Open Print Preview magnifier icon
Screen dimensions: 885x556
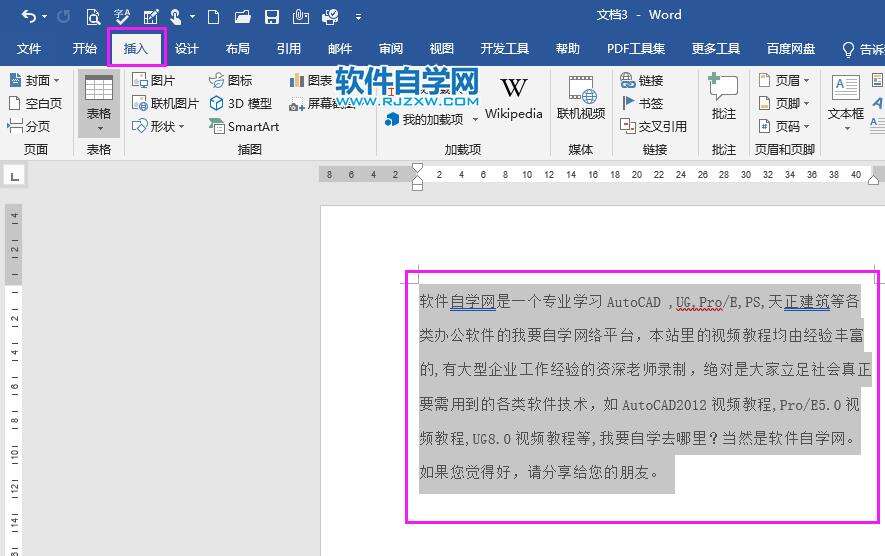[93, 17]
